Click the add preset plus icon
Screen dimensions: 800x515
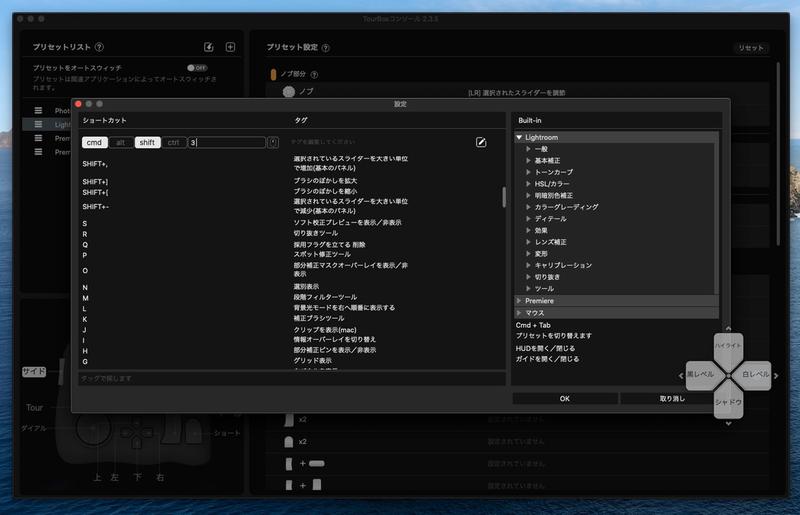(231, 47)
